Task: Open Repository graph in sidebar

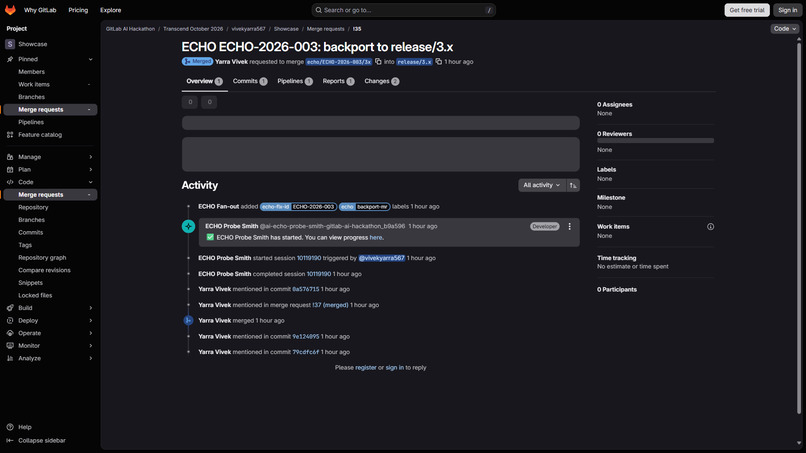Action: coord(42,258)
